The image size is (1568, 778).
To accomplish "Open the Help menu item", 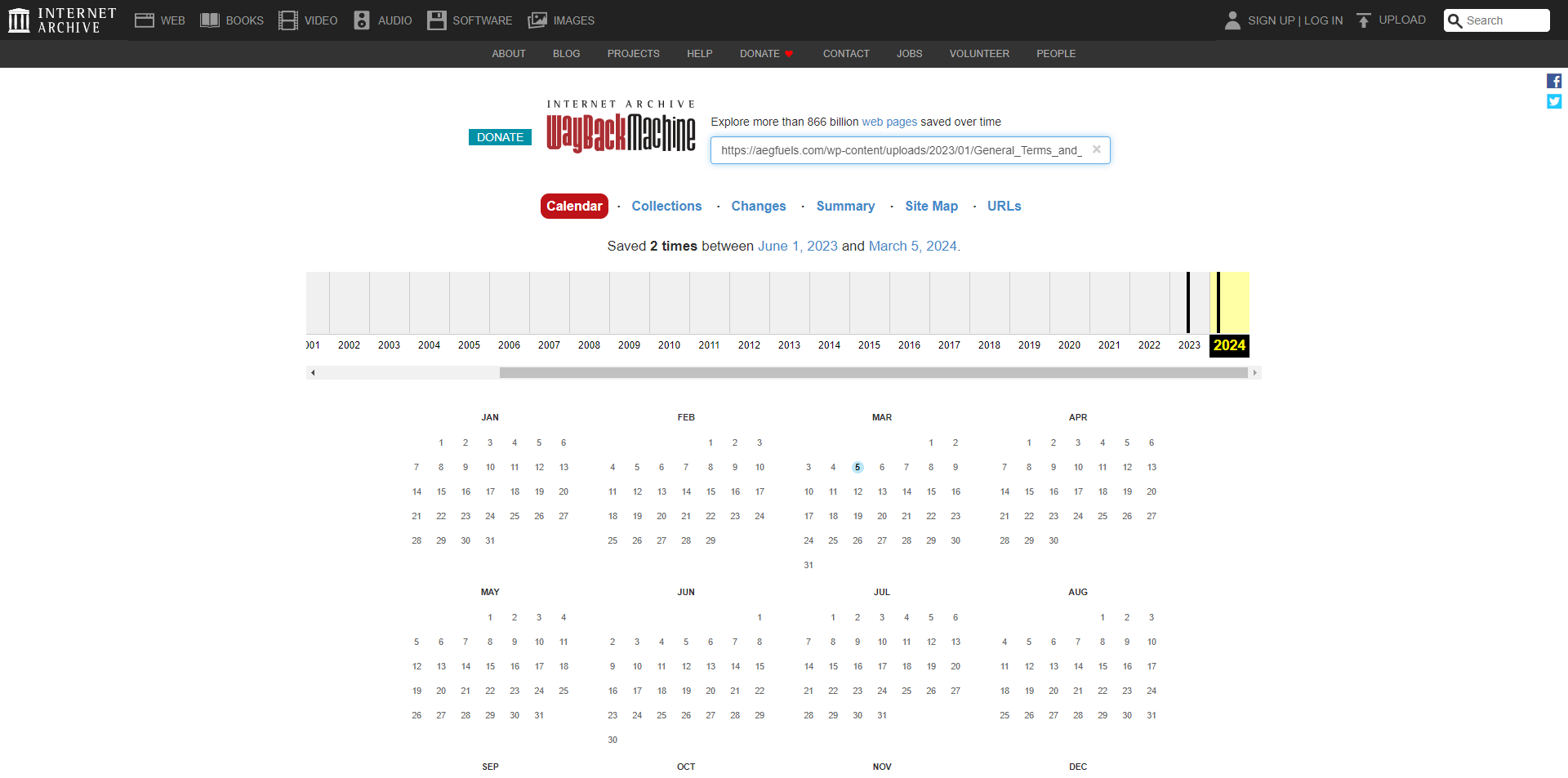I will tap(700, 54).
